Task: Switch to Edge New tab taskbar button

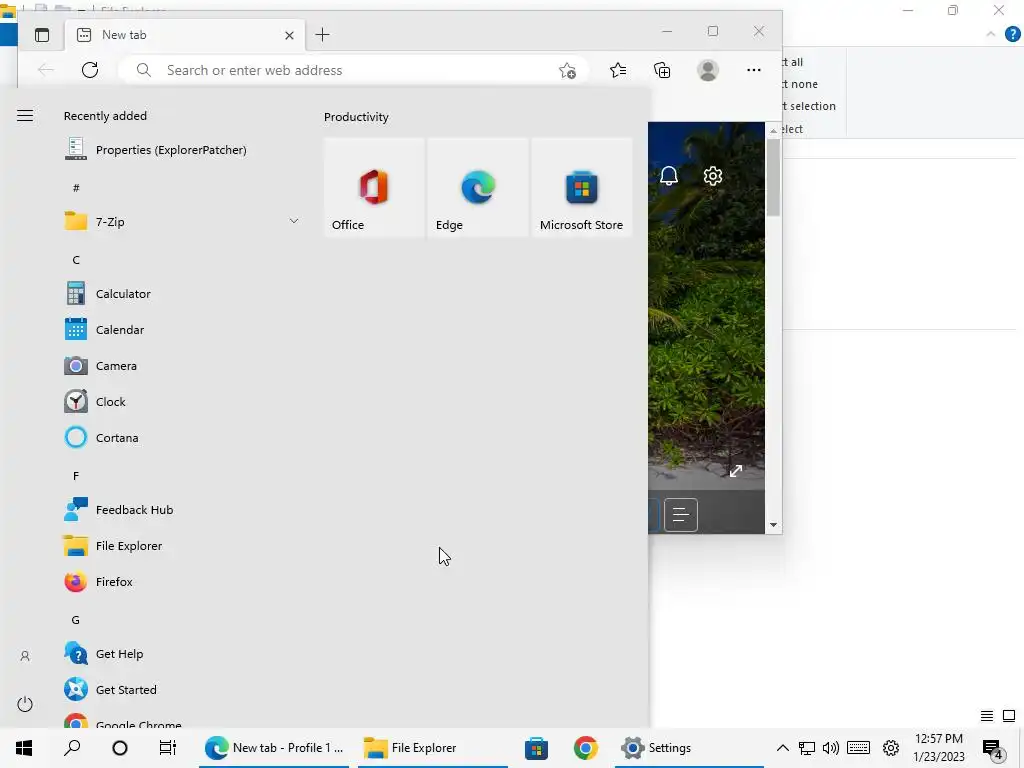Action: click(274, 748)
